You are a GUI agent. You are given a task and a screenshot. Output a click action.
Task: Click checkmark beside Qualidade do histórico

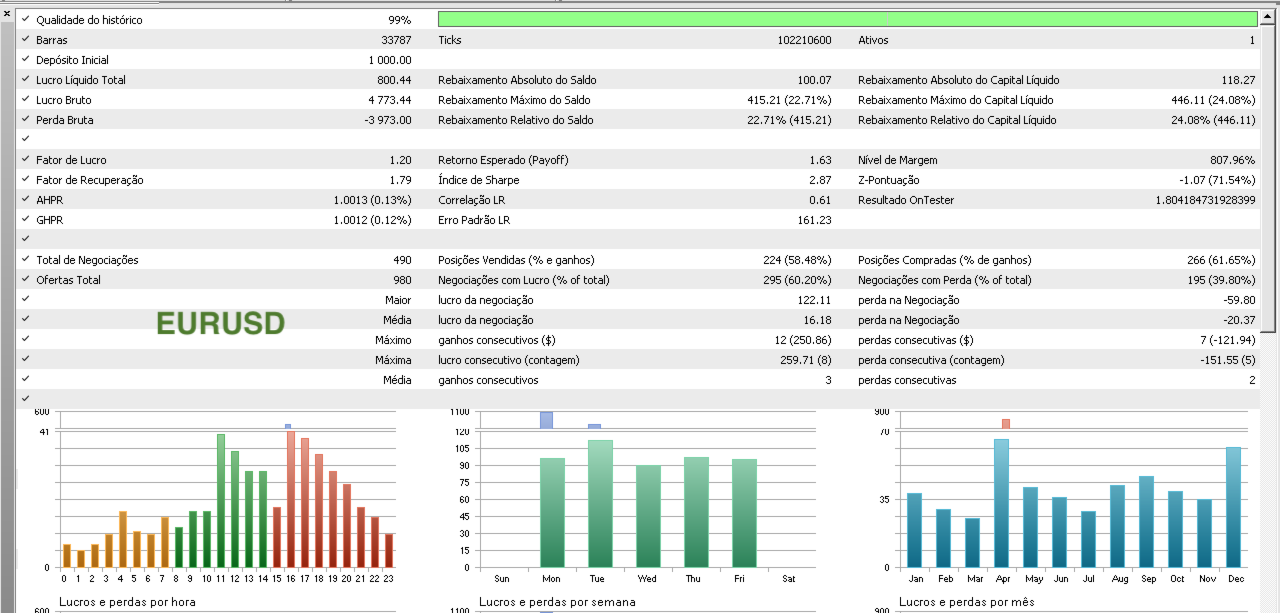(x=25, y=20)
